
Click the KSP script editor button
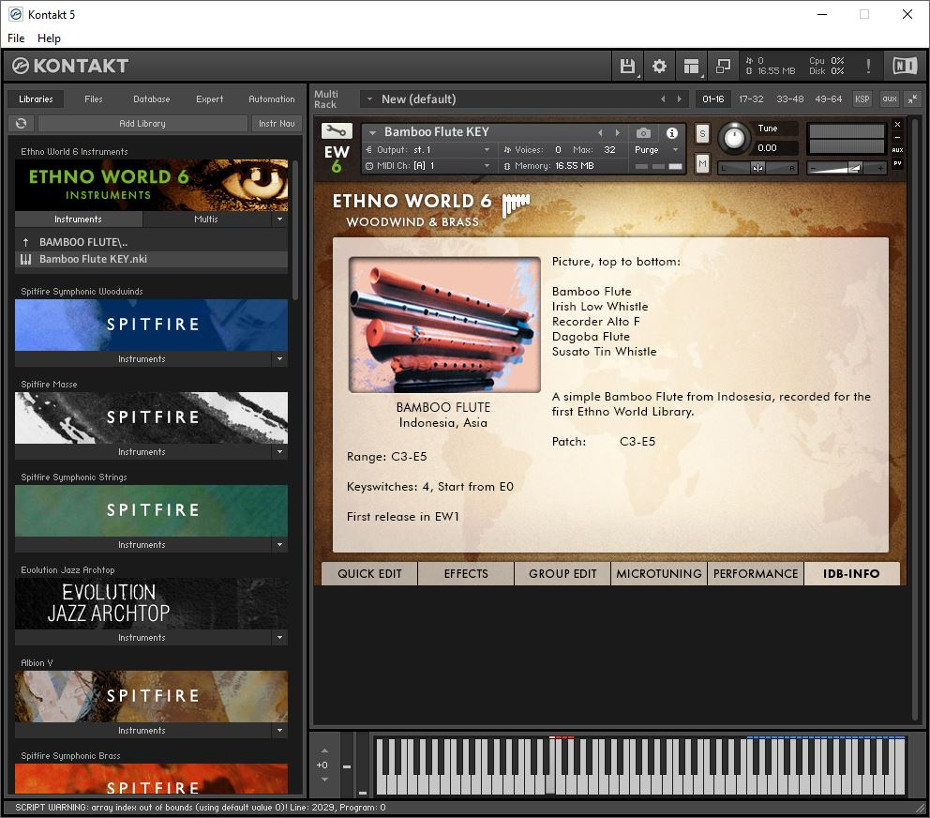click(862, 99)
